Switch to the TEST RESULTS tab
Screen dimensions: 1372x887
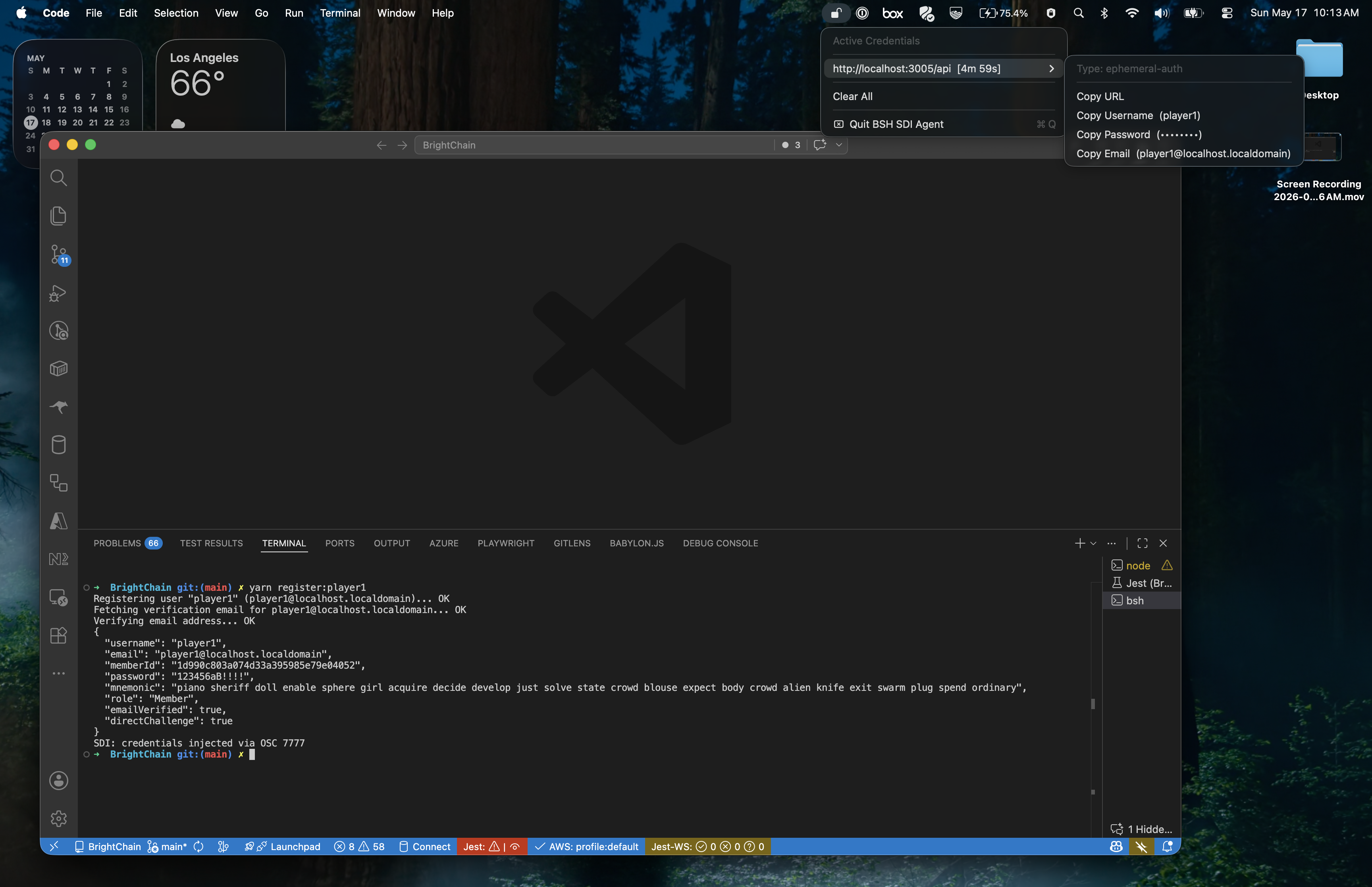[x=211, y=543]
